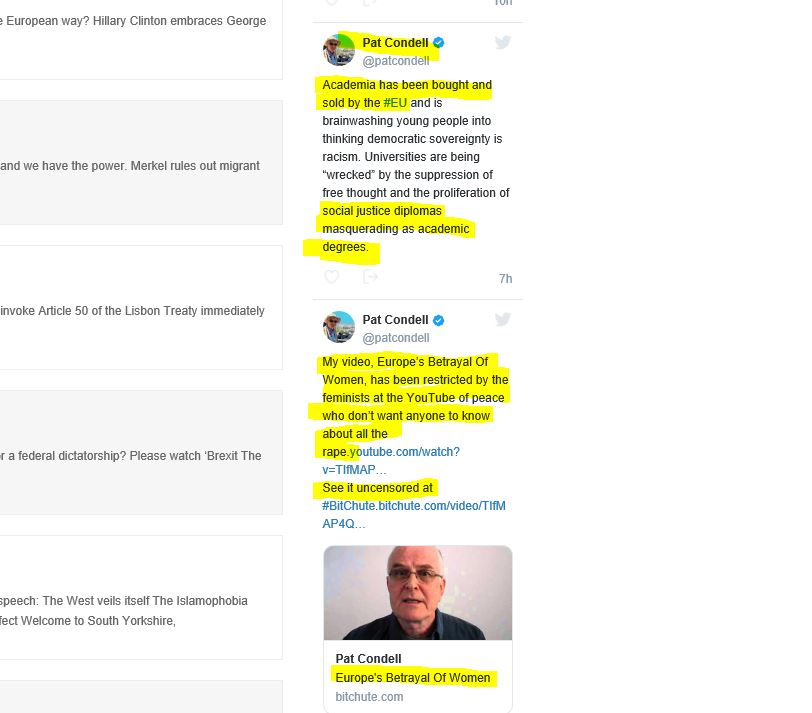Click bitchute.com domain on the video card
The width and height of the screenshot is (812, 713).
369,696
